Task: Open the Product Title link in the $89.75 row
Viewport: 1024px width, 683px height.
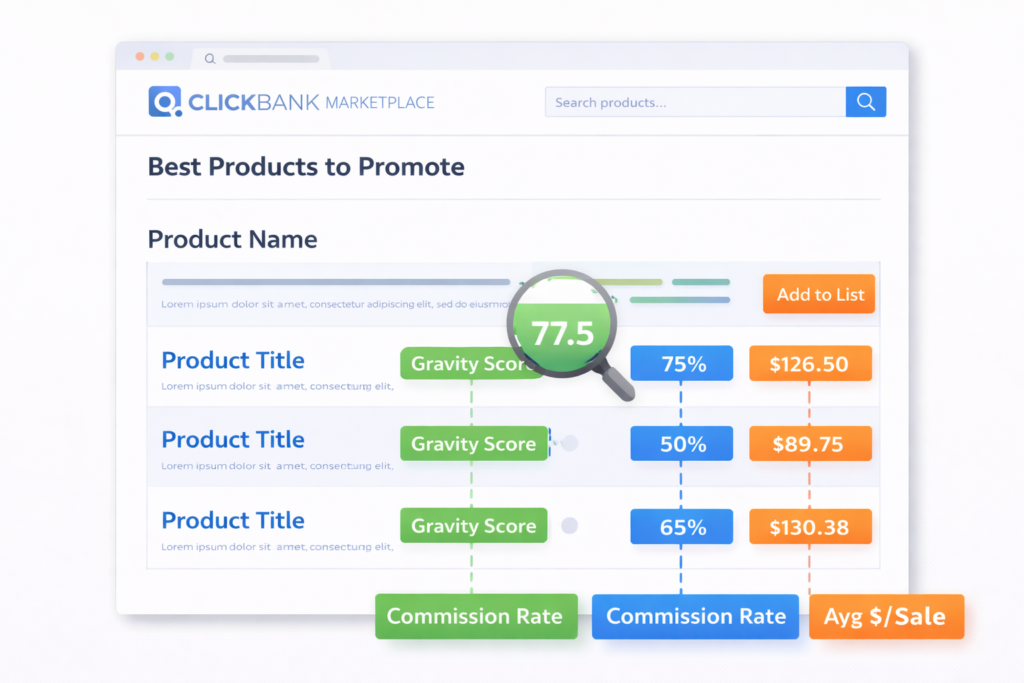Action: [233, 440]
